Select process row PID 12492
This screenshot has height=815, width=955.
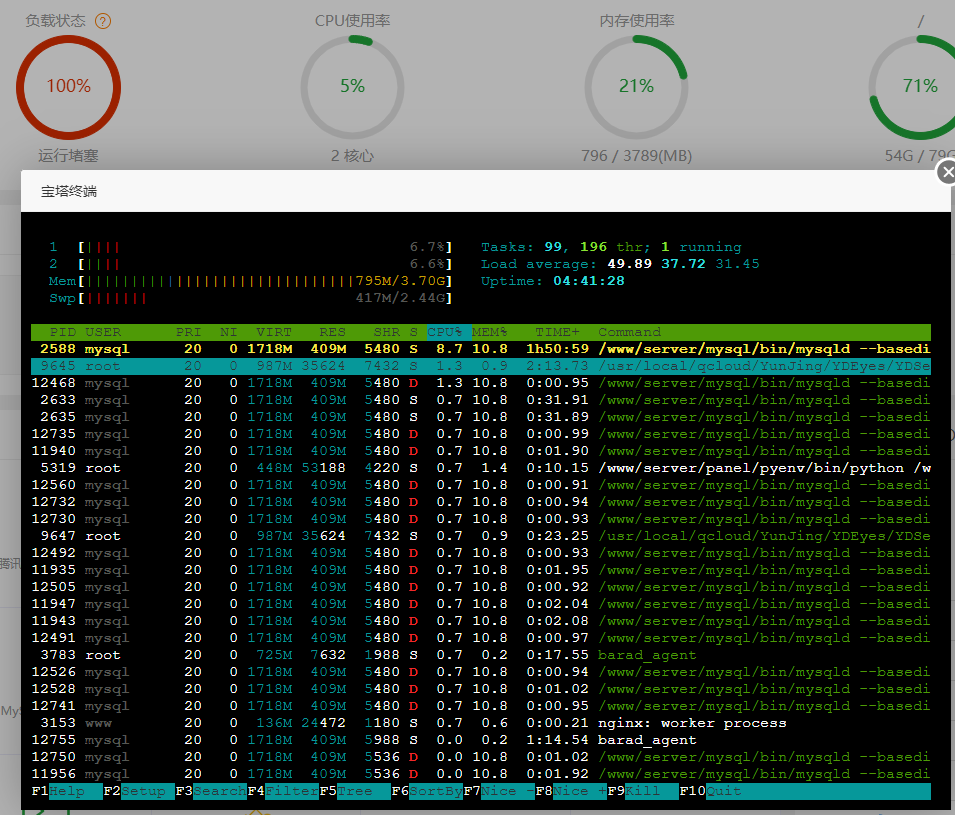[x=481, y=553]
